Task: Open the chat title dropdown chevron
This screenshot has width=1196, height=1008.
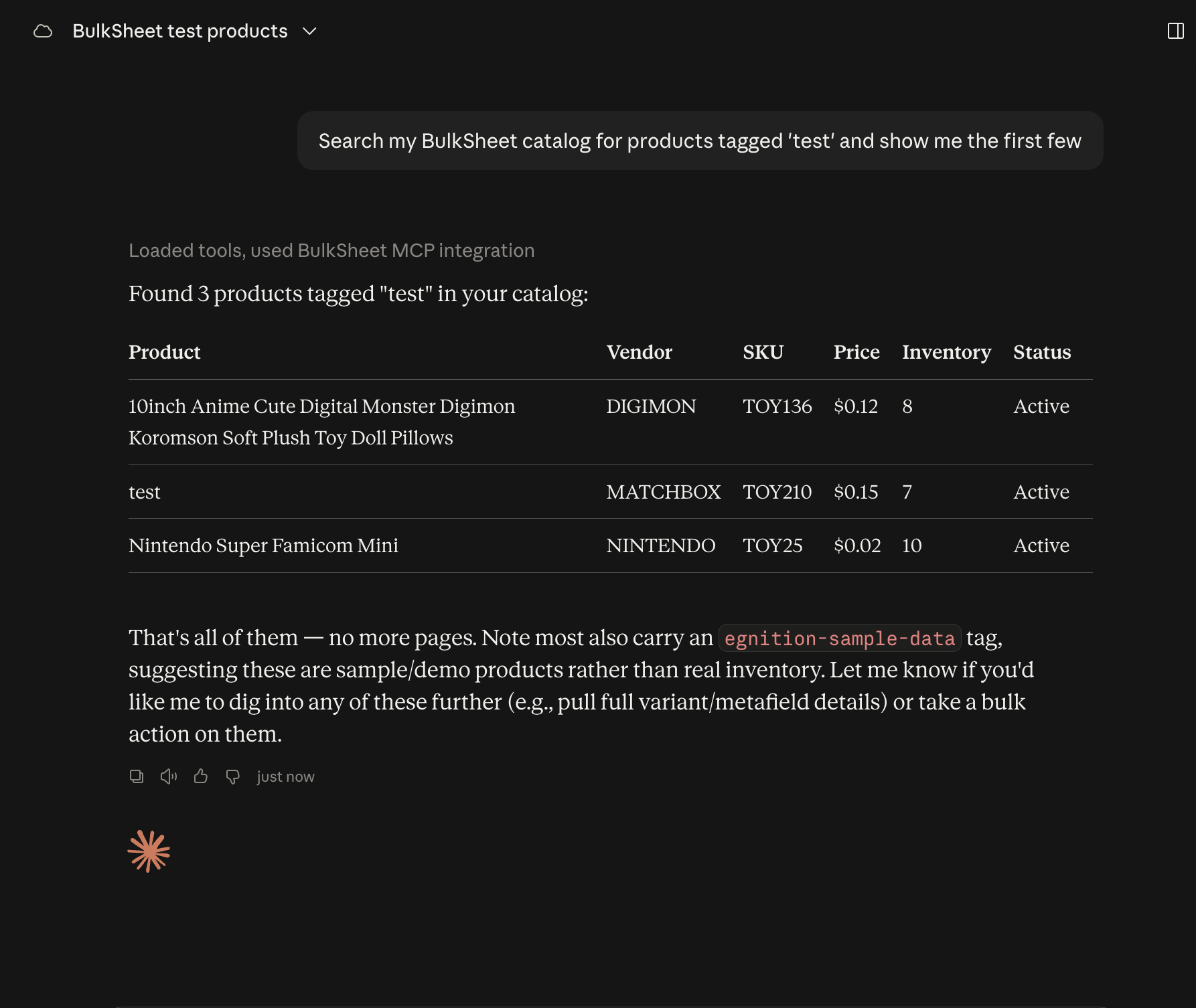Action: [x=309, y=31]
